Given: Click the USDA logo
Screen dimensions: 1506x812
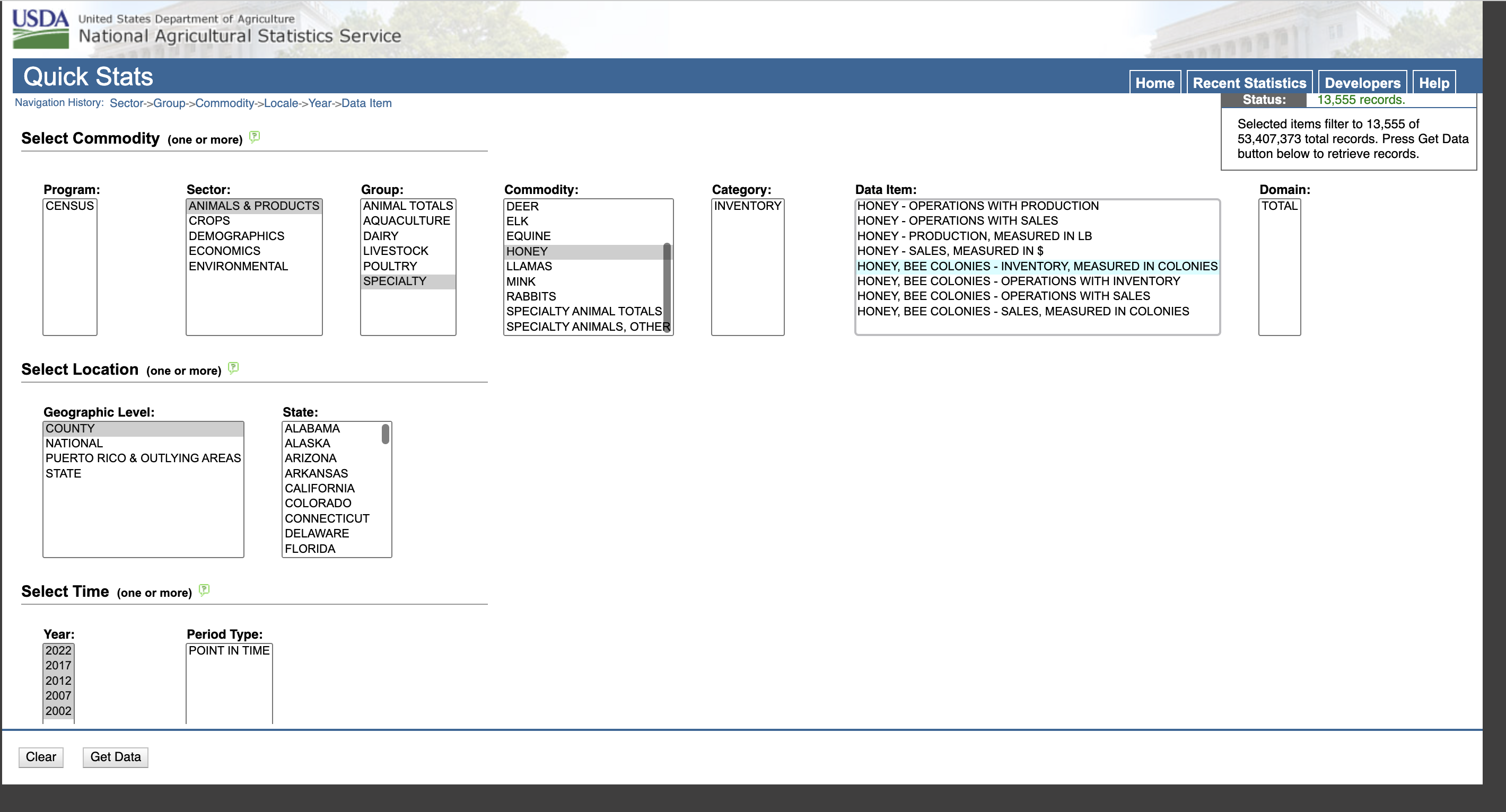Looking at the screenshot, I should (x=41, y=29).
